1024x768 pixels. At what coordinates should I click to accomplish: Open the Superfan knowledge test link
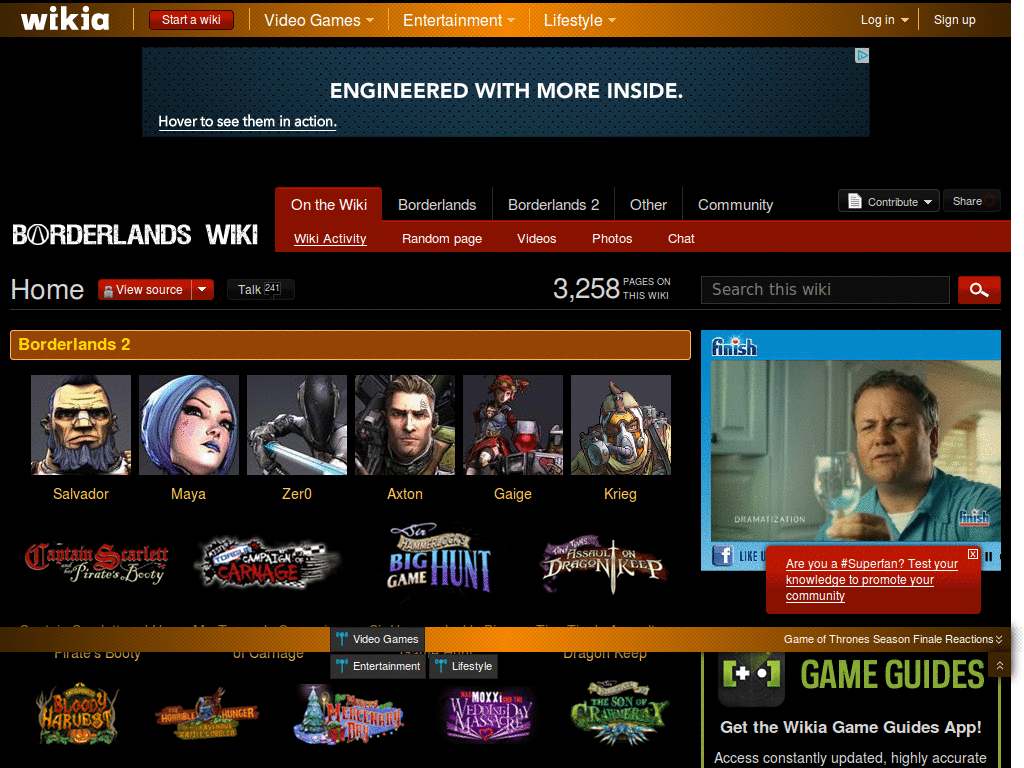click(x=872, y=580)
